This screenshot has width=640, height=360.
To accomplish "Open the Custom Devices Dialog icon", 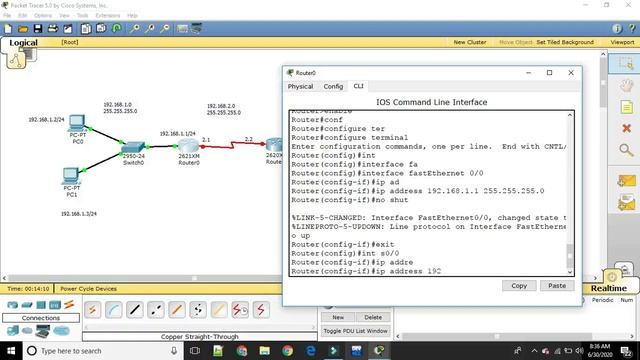I will click(x=197, y=29).
